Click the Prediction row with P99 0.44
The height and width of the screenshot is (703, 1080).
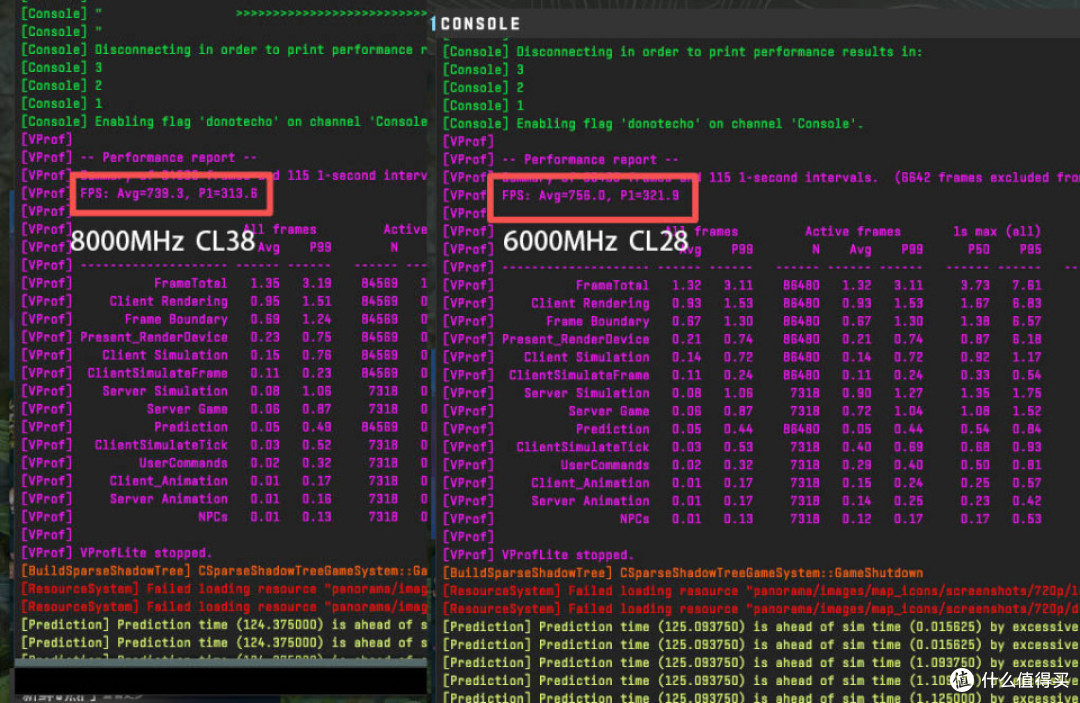coord(742,428)
